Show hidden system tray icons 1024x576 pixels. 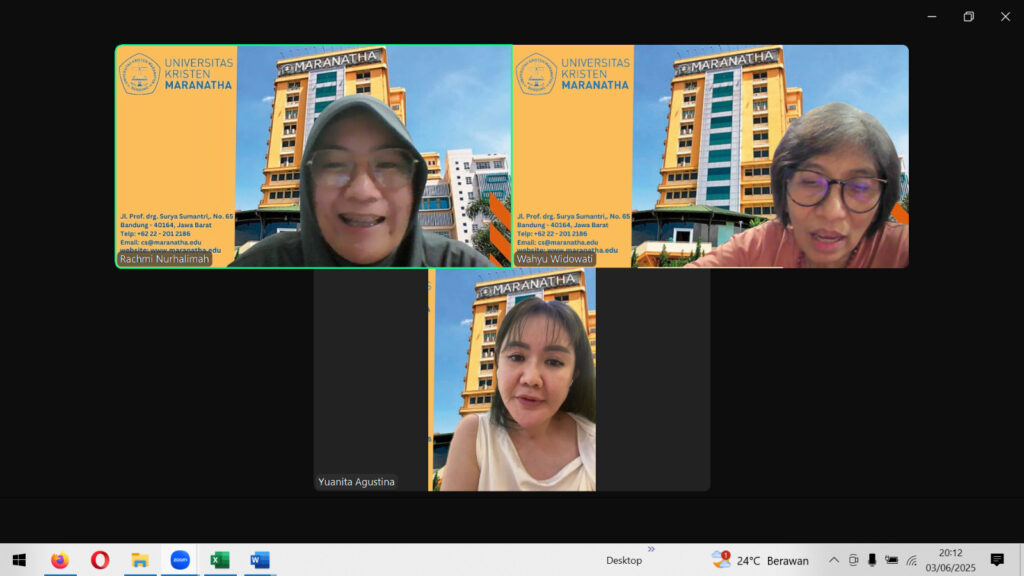point(834,560)
